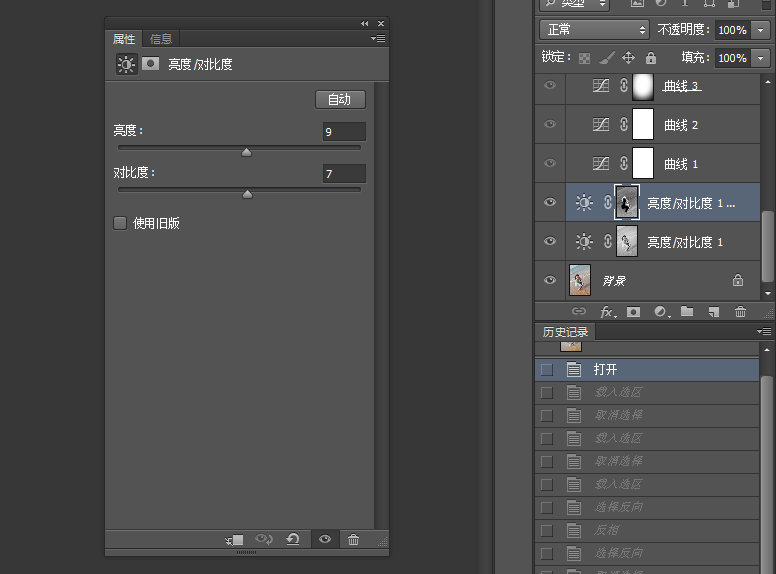
Task: Switch to the 信息 tab
Action: 161,39
